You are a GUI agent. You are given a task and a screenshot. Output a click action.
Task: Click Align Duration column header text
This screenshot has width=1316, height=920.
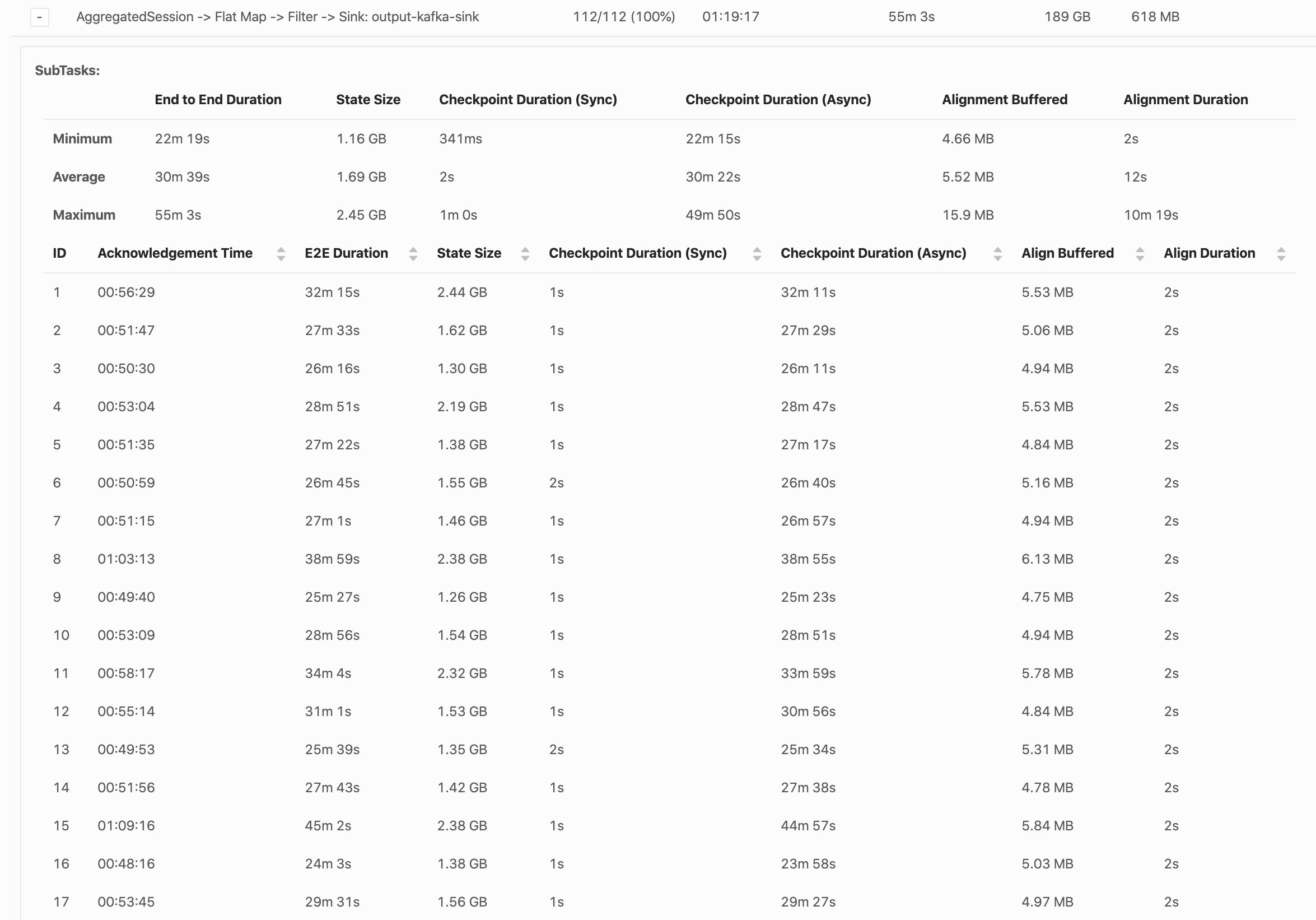[x=1209, y=253]
